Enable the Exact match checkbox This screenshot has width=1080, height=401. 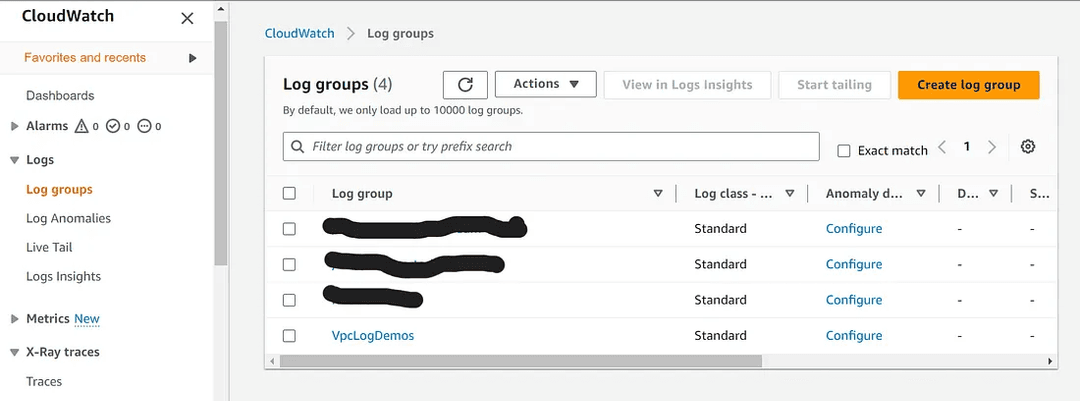(x=844, y=151)
